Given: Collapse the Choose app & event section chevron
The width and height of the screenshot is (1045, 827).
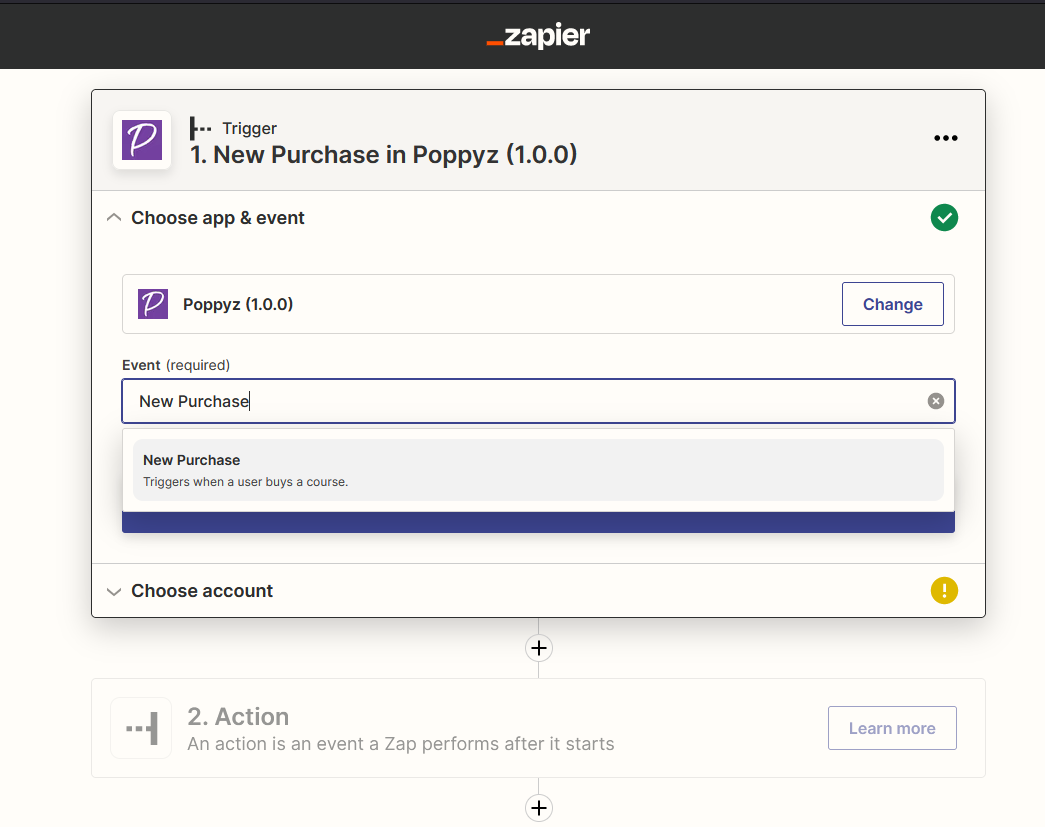Looking at the screenshot, I should pyautogui.click(x=114, y=218).
